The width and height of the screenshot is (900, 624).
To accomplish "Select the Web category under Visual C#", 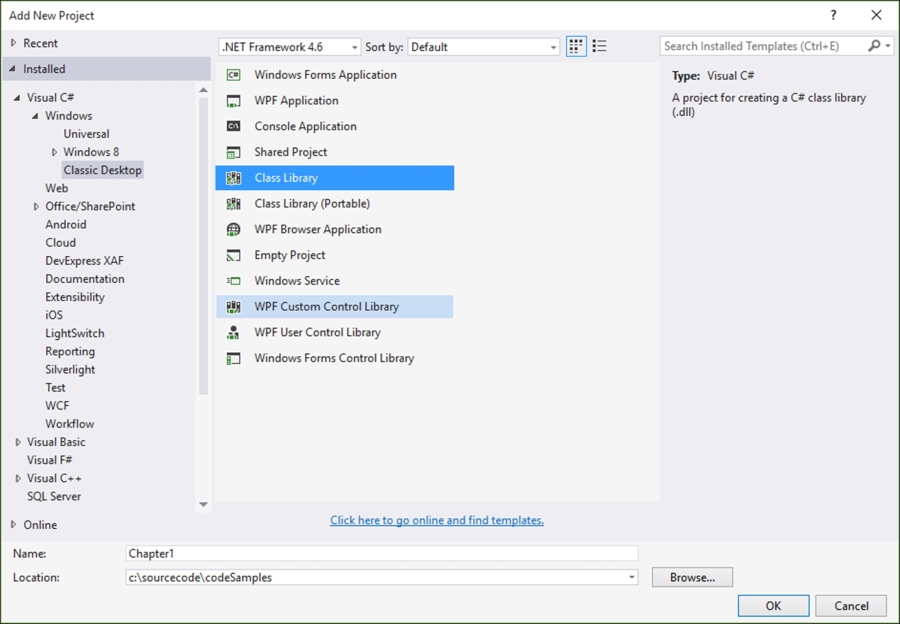I will (57, 188).
